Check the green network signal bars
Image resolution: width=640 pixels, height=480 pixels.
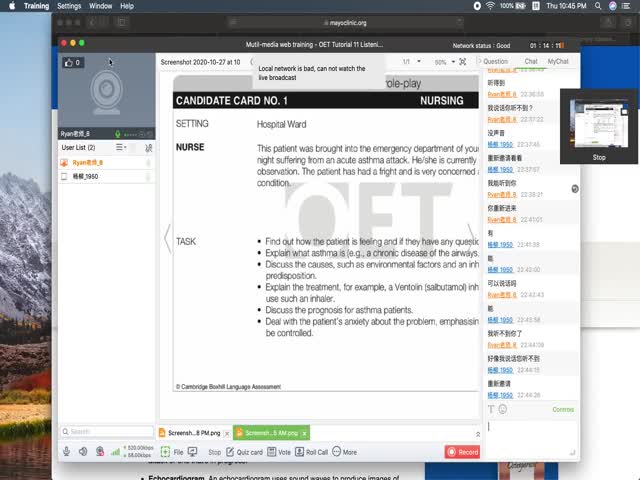click(x=116, y=452)
